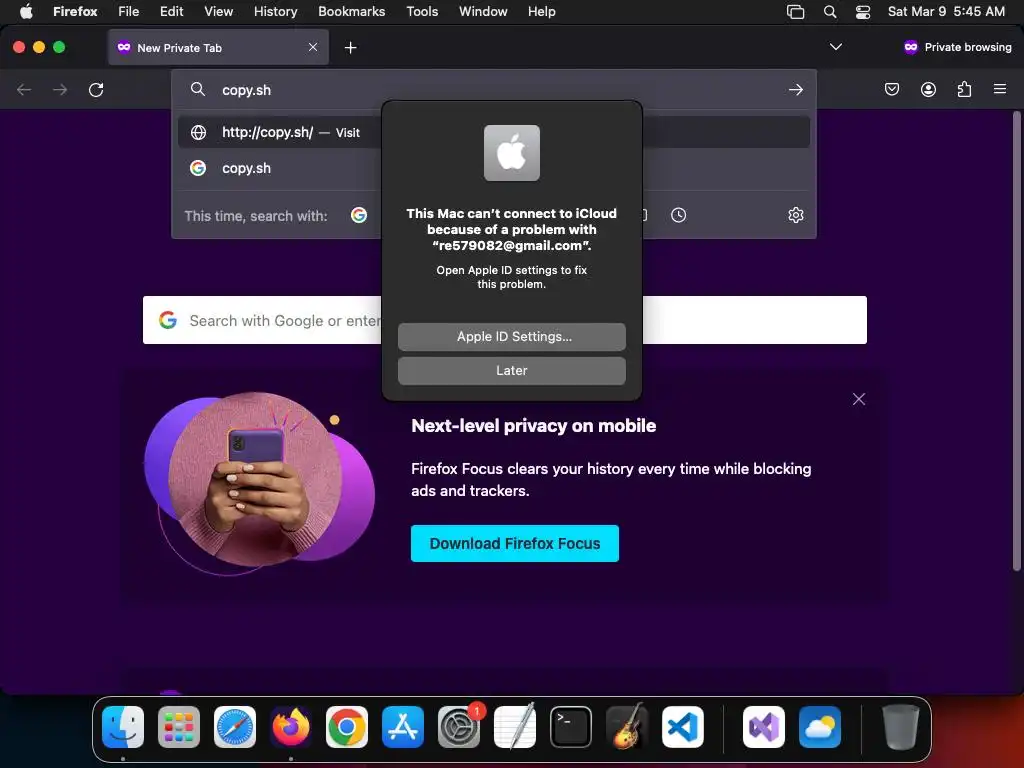The height and width of the screenshot is (768, 1024).
Task: Click Later in the iCloud dialog
Action: tap(511, 370)
